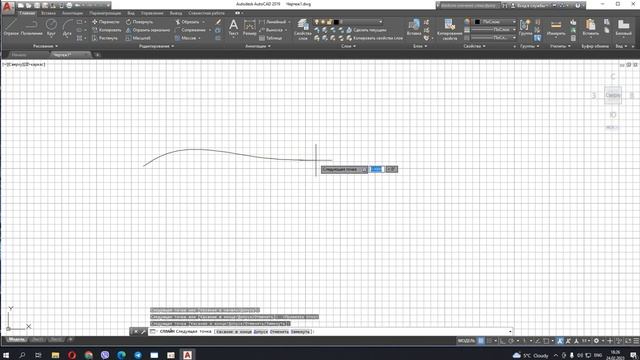Image resolution: width=640 pixels, height=360 pixels.
Task: Choose Отменить option in command line
Action: 279,331
